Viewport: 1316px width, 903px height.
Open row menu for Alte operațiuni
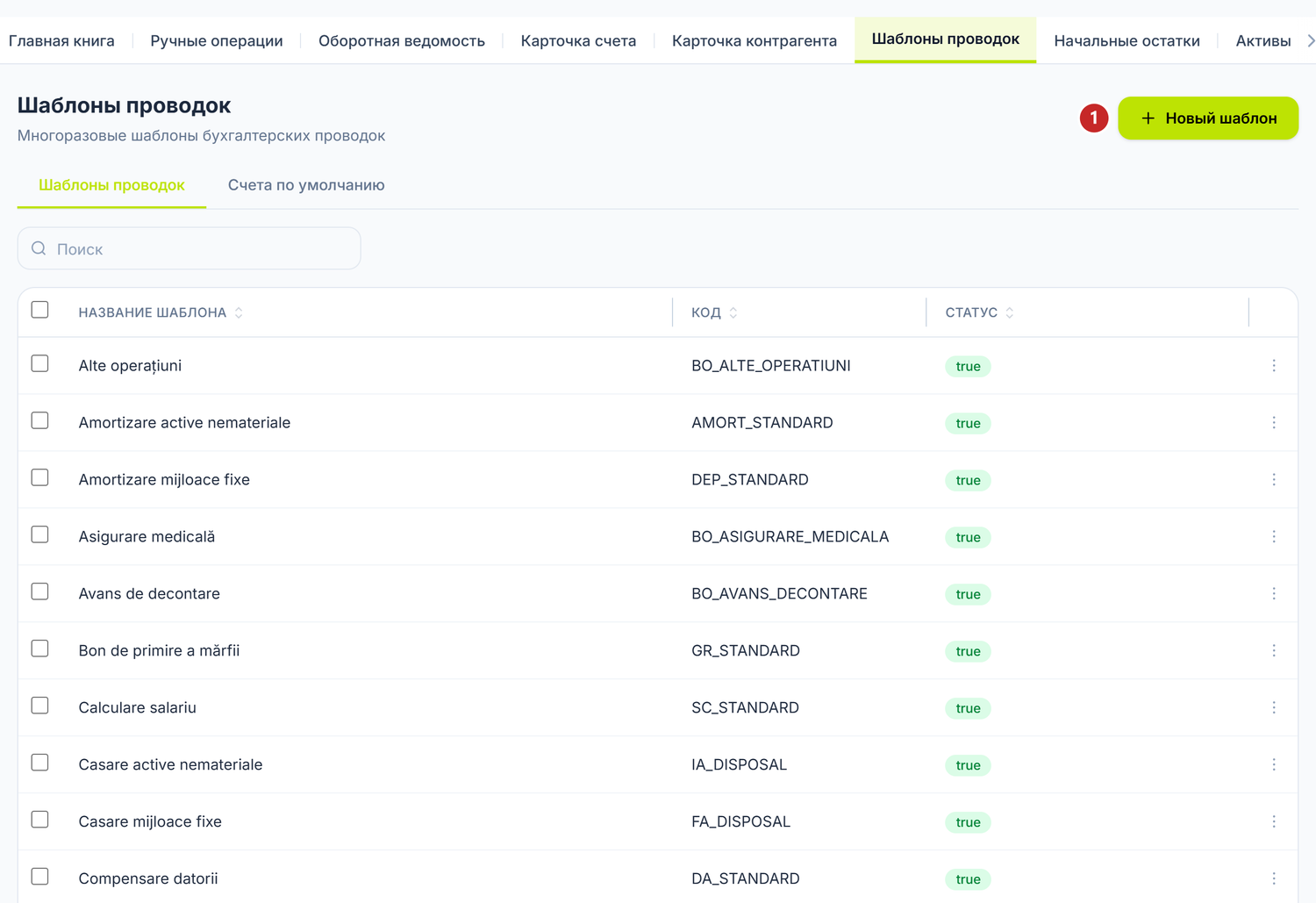tap(1274, 366)
